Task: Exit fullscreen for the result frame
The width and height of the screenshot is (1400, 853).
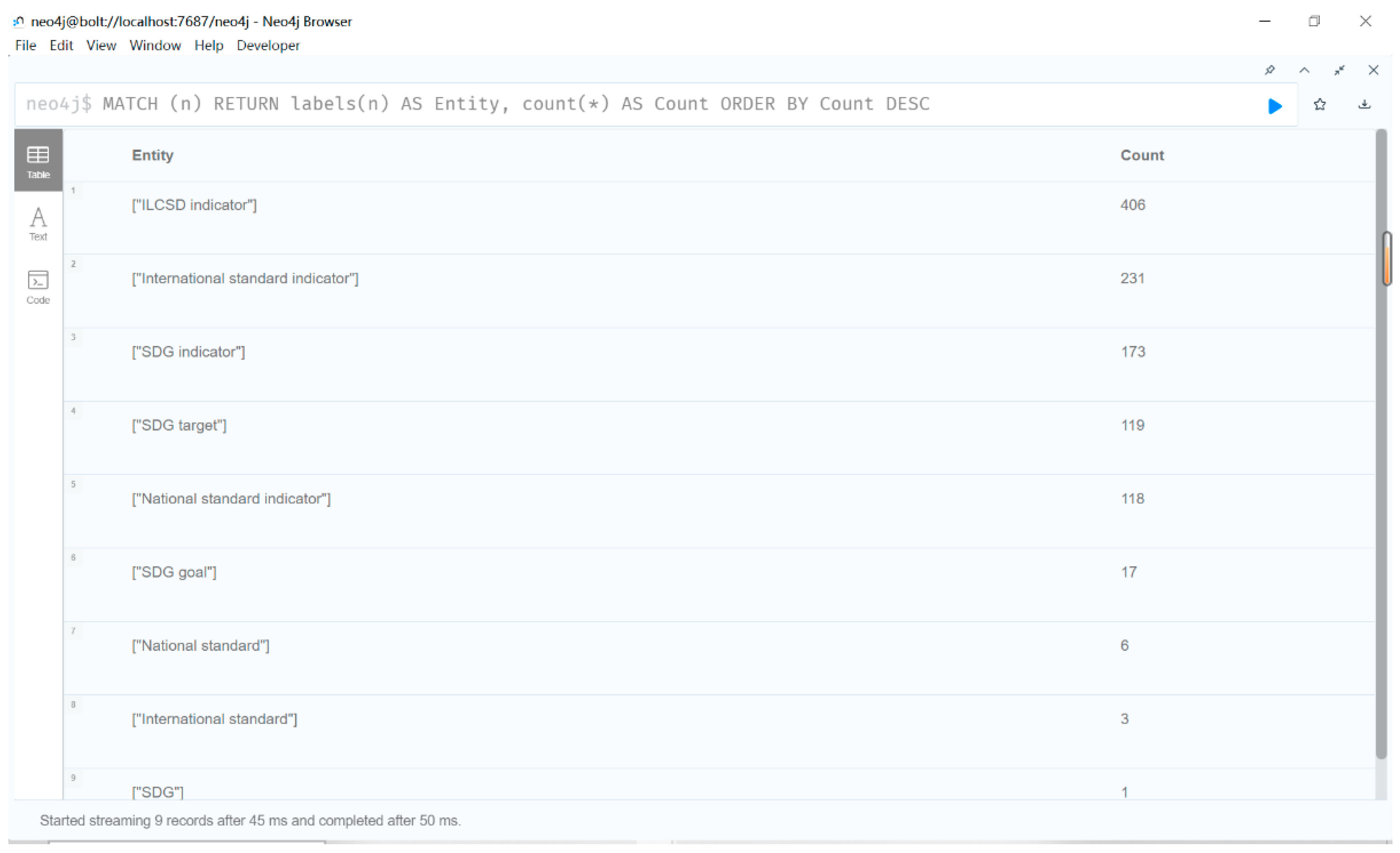Action: pos(1339,70)
